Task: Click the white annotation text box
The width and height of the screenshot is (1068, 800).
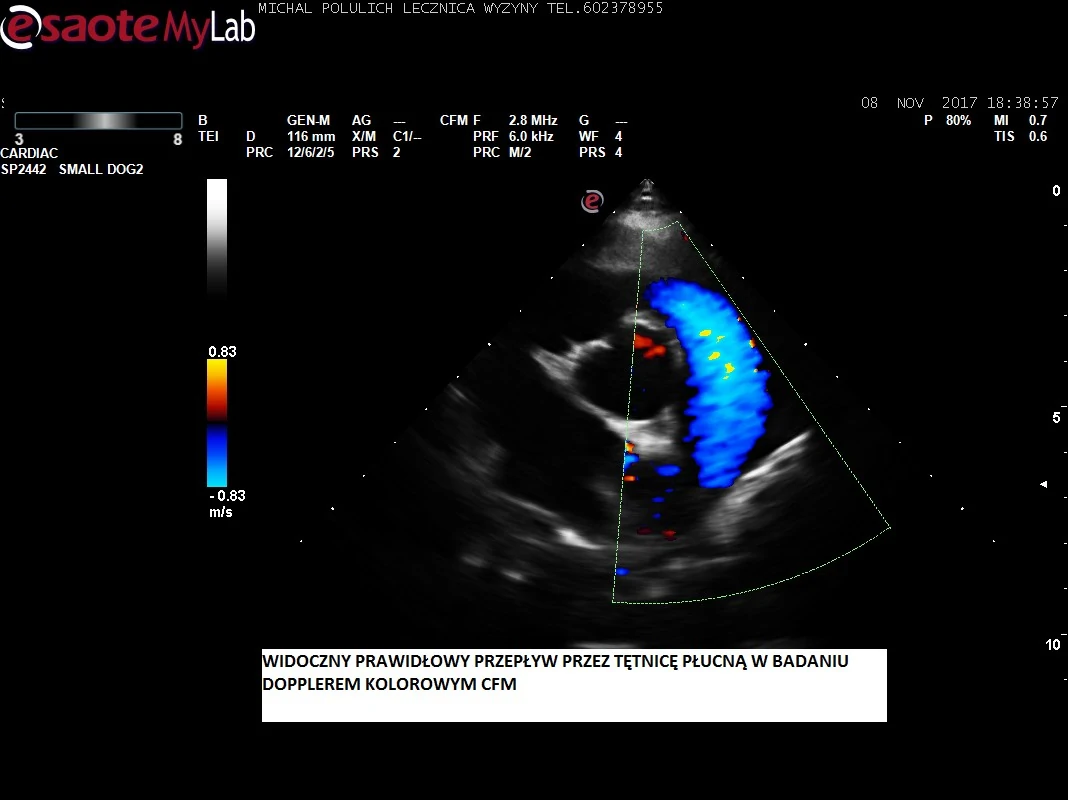Action: coord(574,685)
